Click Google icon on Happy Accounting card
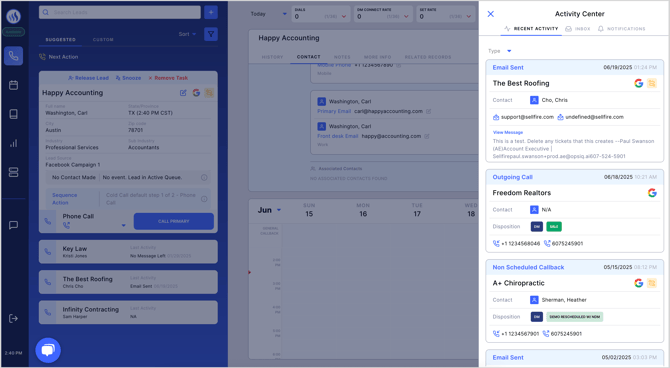Viewport: 670px width, 368px height. tap(196, 93)
